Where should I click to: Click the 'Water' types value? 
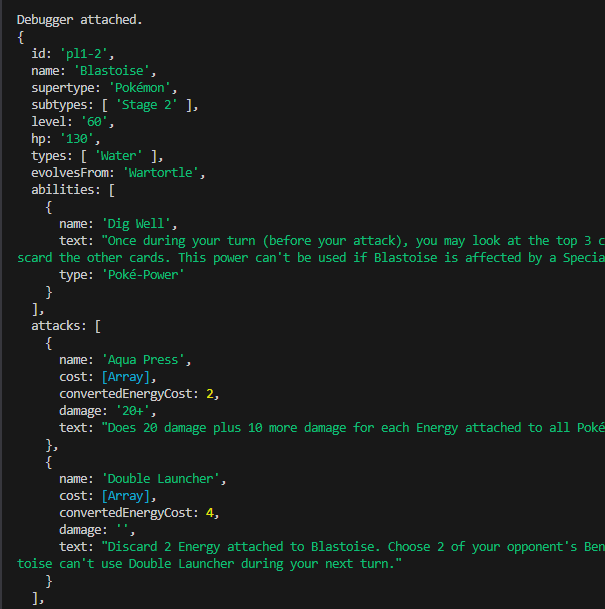tap(120, 155)
